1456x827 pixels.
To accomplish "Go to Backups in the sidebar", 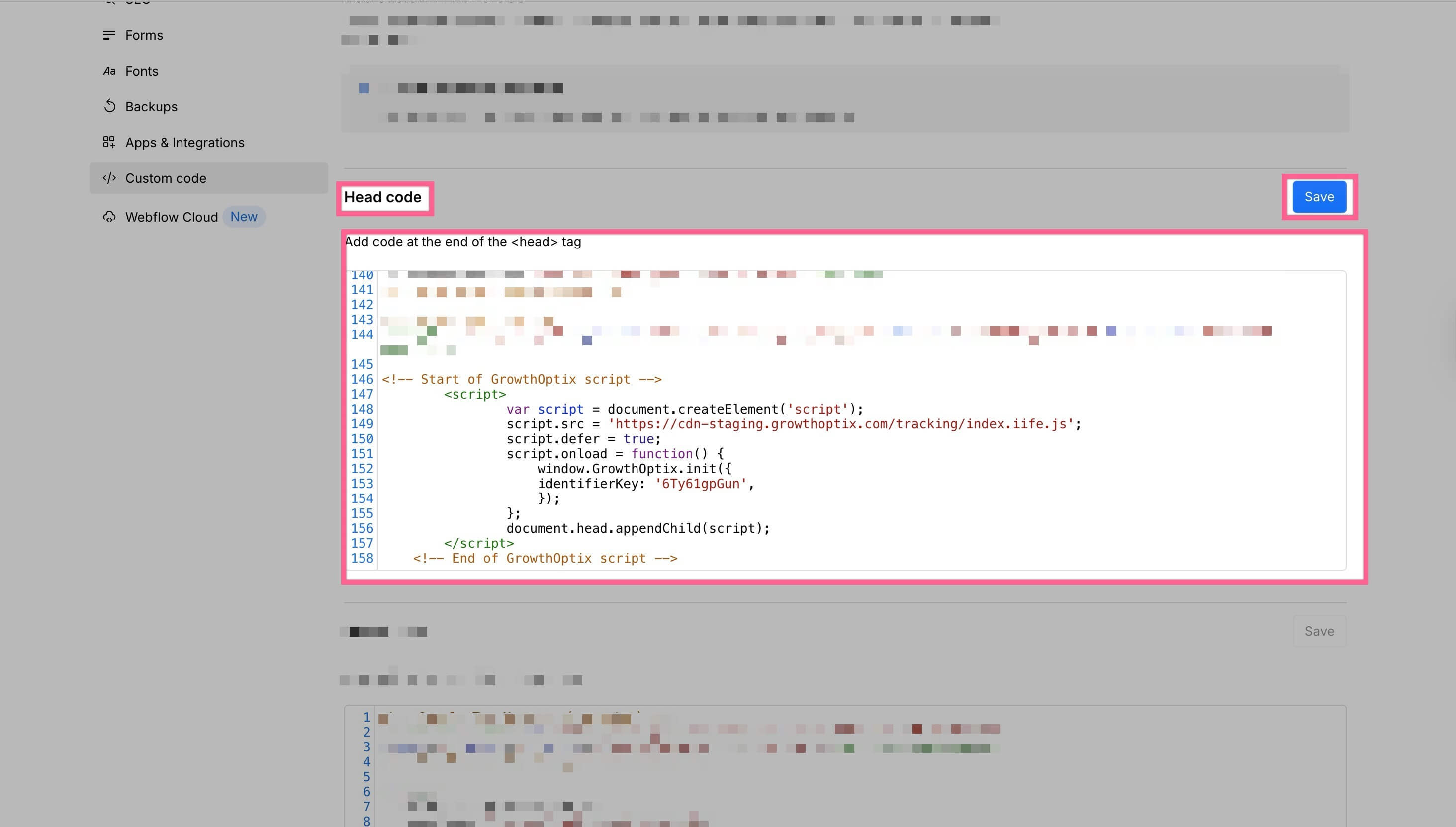I will point(151,107).
